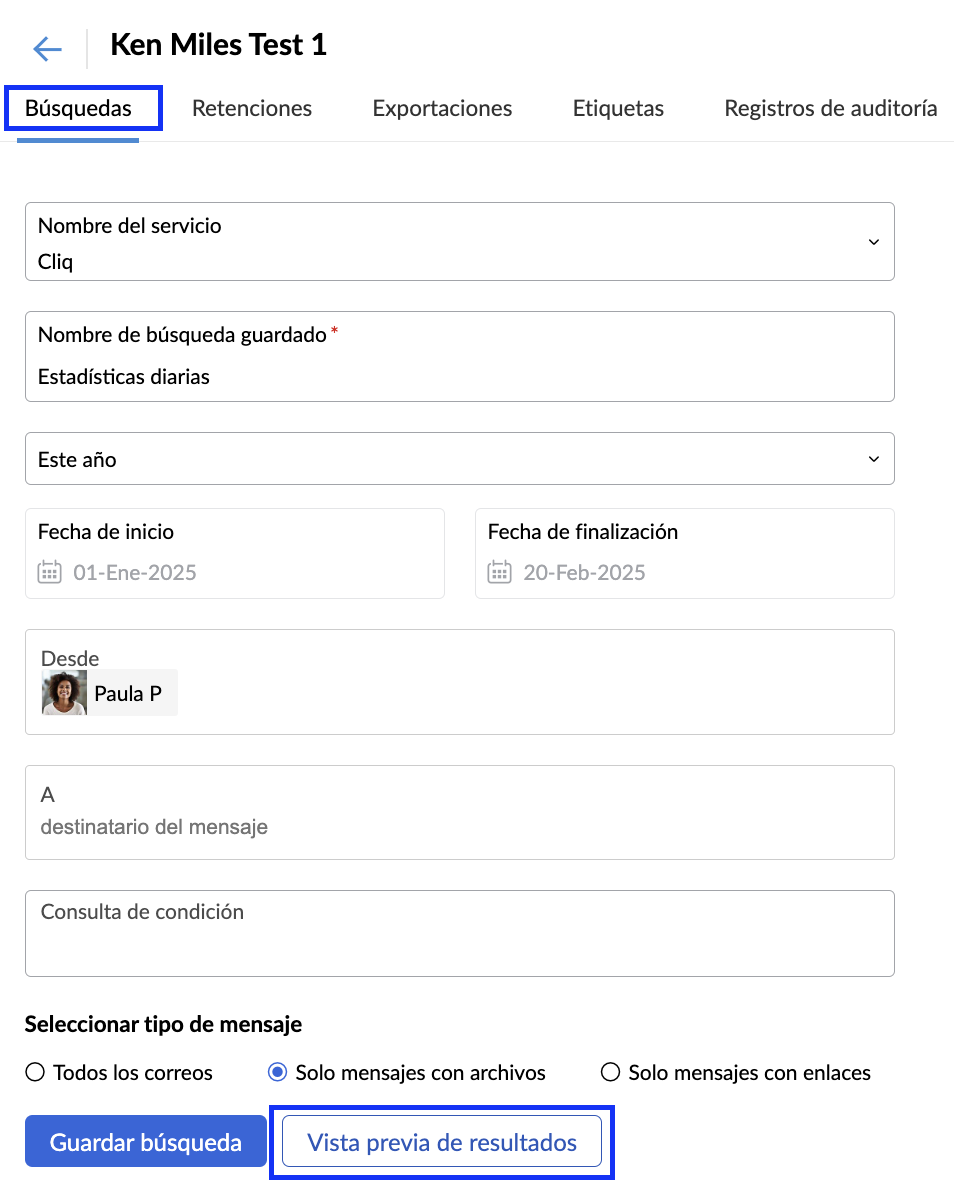This screenshot has height=1186, width=954.
Task: Open the Este año date range dropdown
Action: point(460,458)
